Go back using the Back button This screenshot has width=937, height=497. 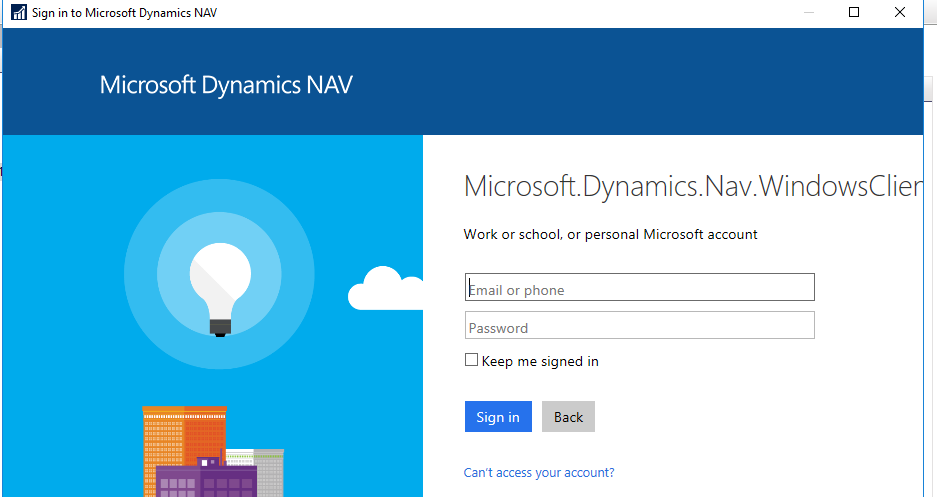pos(568,416)
